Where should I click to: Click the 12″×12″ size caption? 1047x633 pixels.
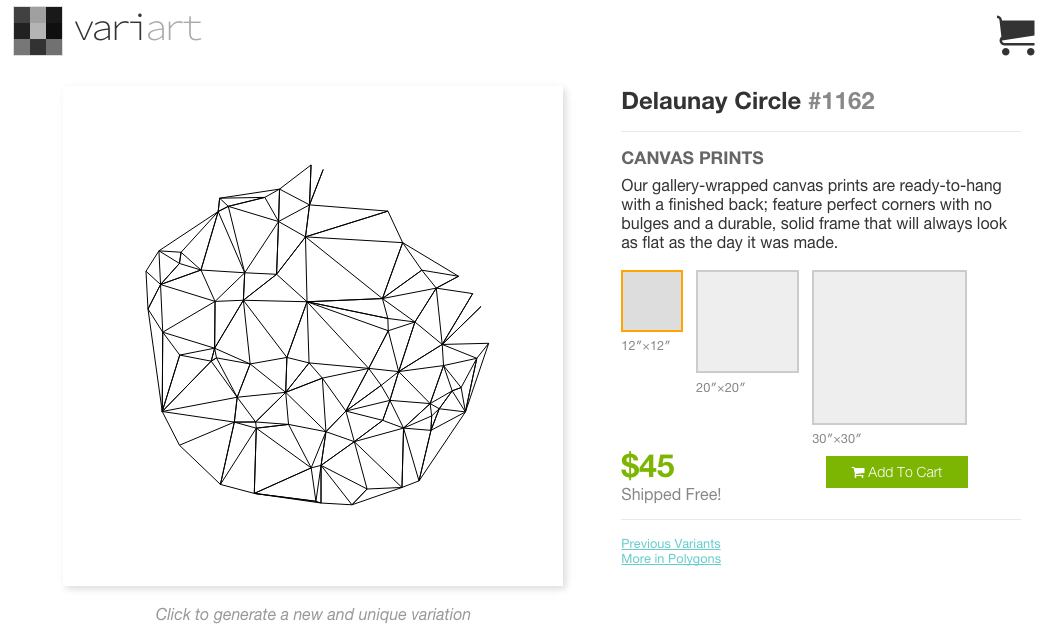[x=645, y=346]
